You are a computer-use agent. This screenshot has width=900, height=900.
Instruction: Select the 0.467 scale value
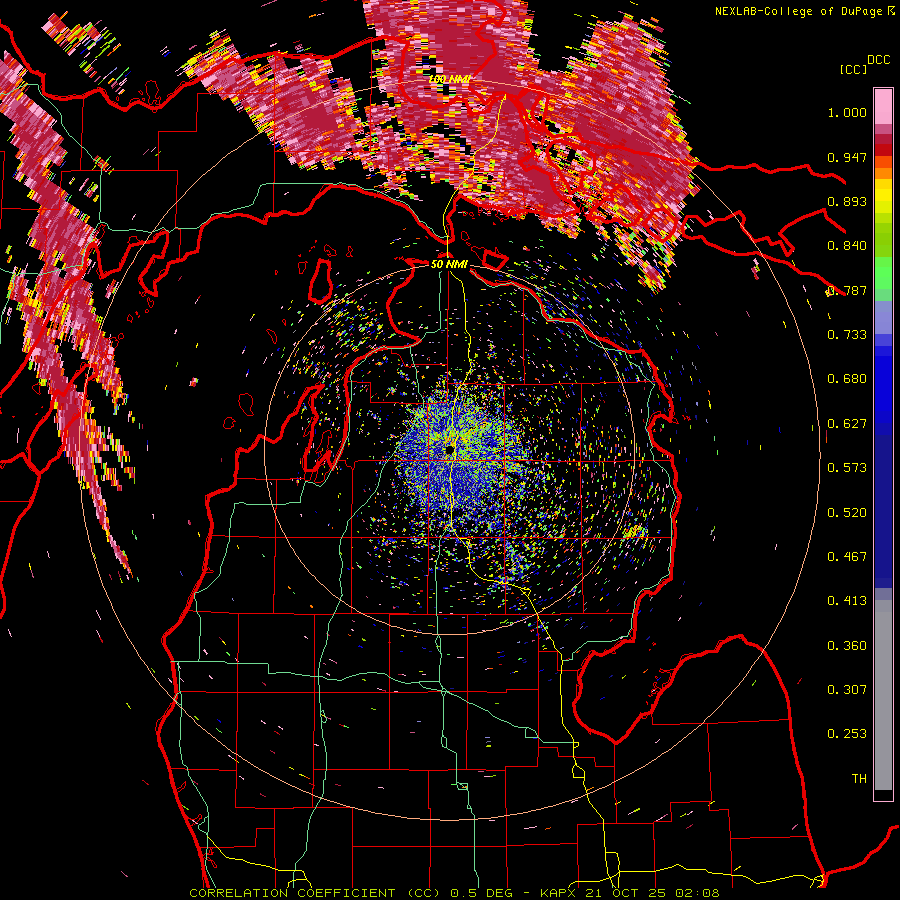click(x=847, y=557)
